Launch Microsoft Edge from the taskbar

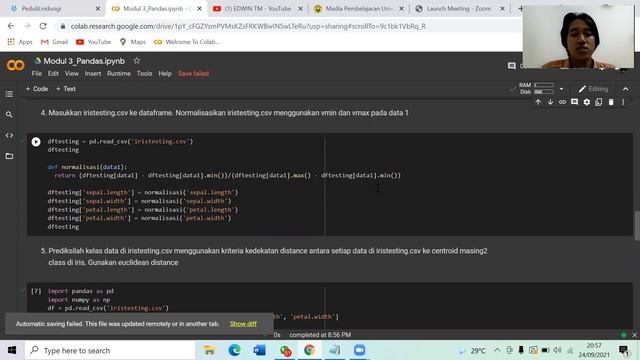tap(234, 350)
